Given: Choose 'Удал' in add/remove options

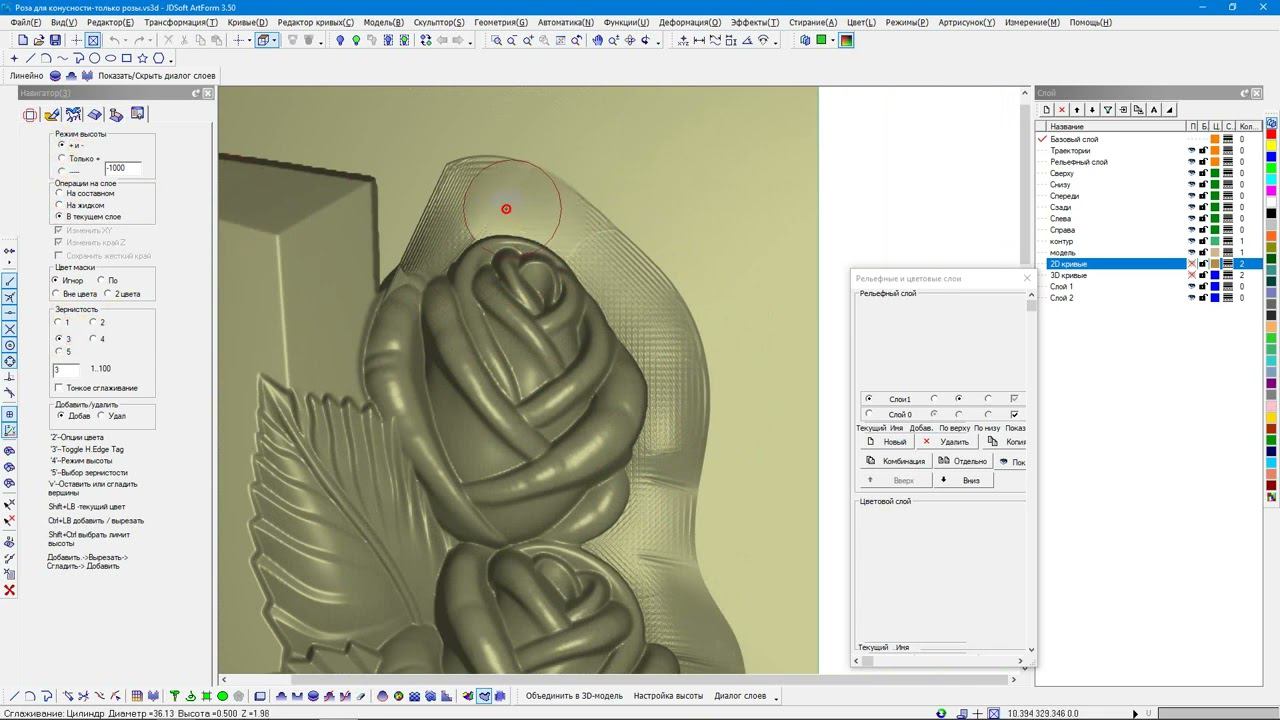Looking at the screenshot, I should tap(101, 415).
